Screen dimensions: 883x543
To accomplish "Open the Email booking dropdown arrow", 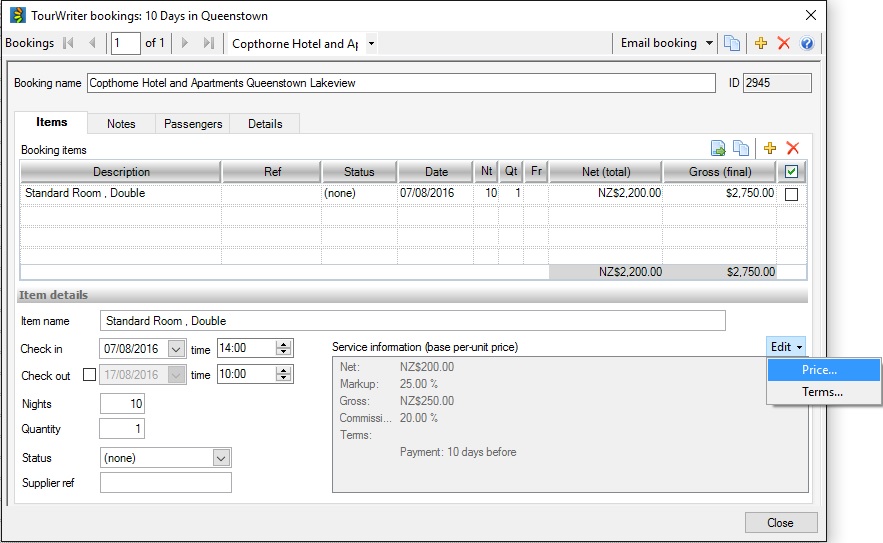I will click(x=709, y=43).
